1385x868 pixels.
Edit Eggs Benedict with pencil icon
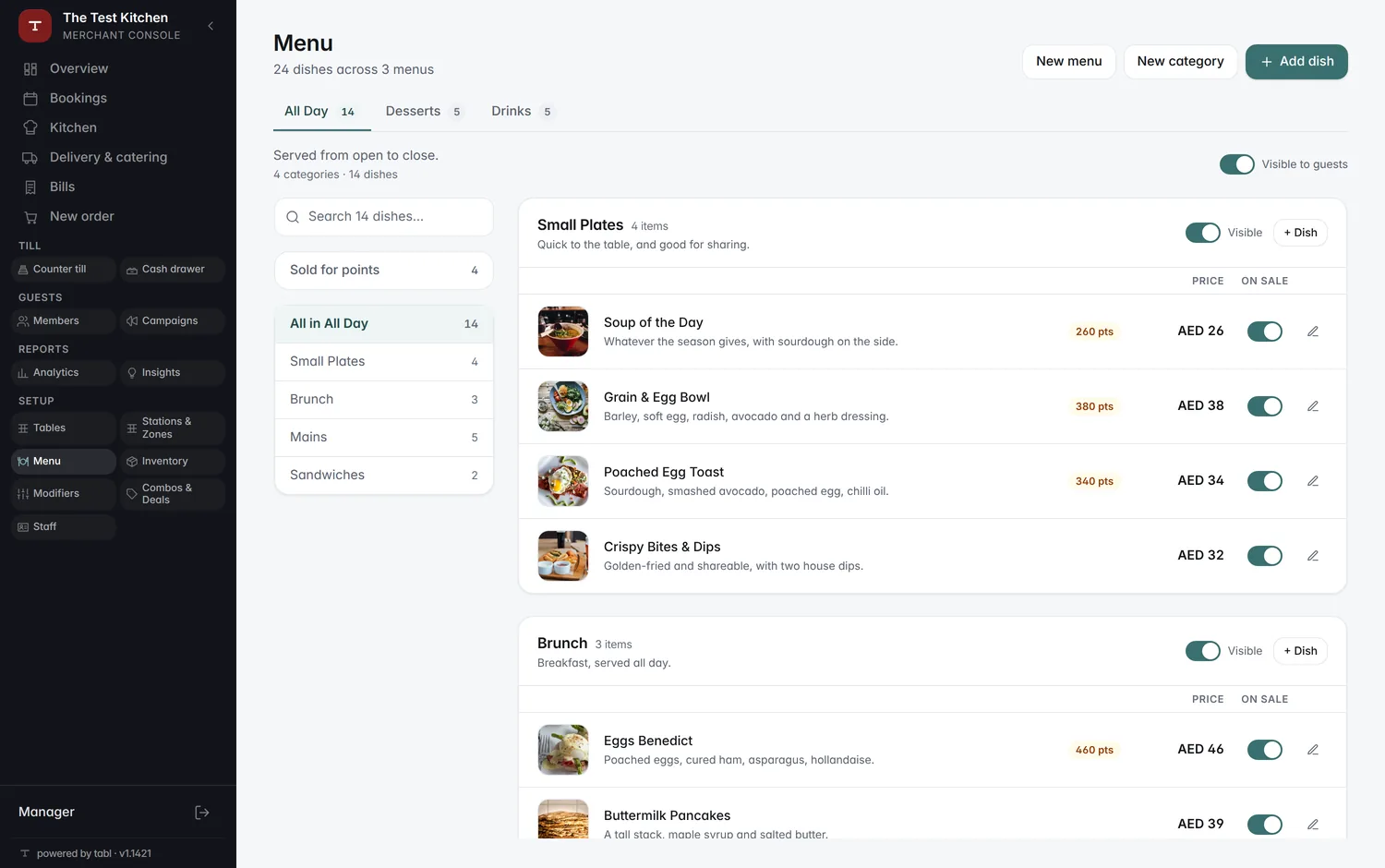[x=1313, y=750]
